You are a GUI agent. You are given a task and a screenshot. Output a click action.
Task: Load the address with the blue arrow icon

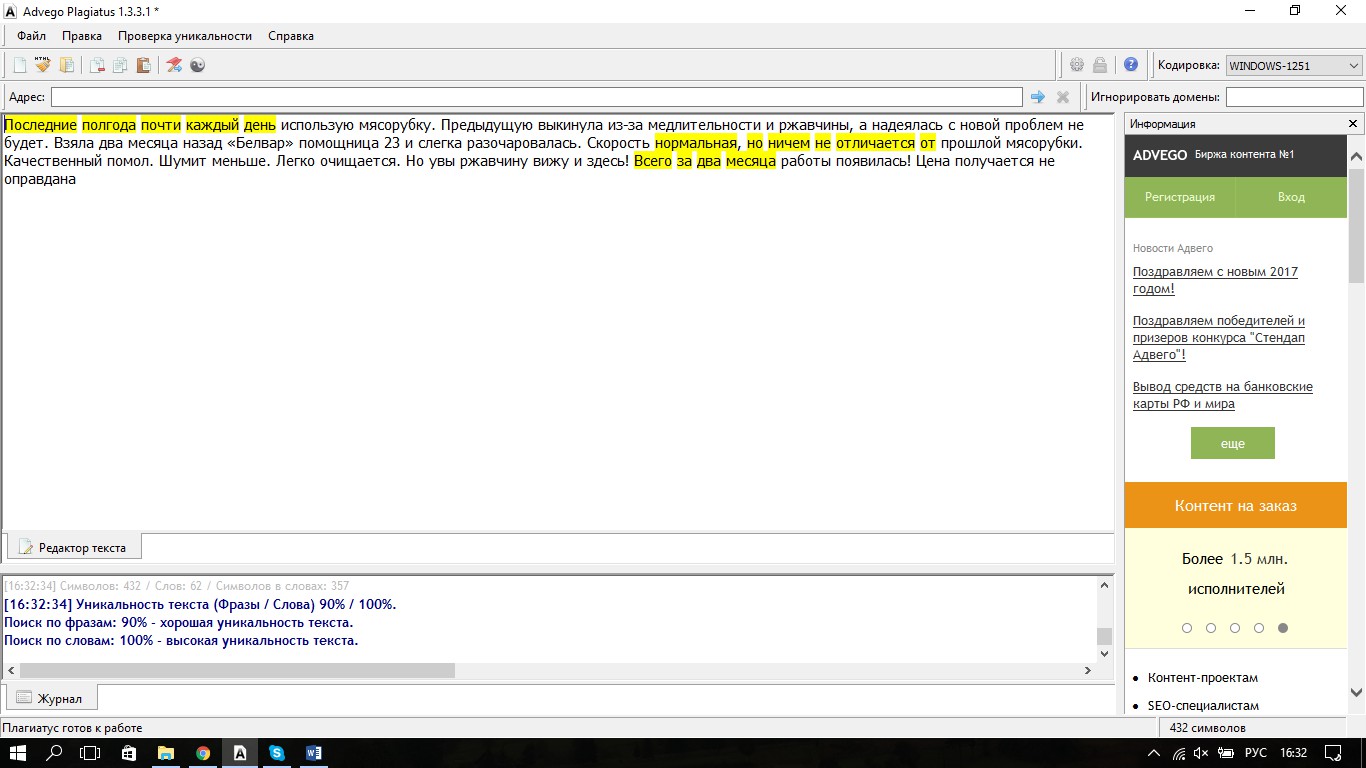click(x=1038, y=97)
